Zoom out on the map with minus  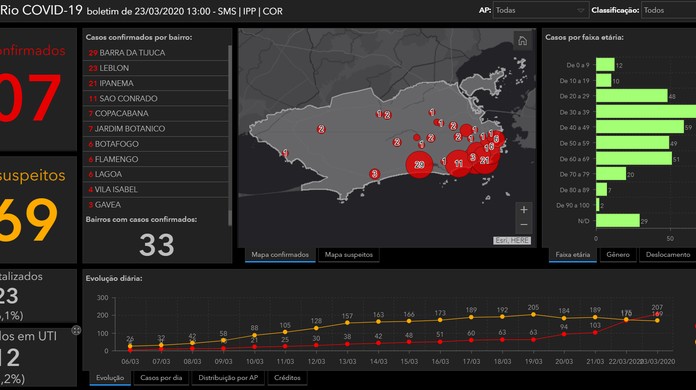tap(524, 225)
